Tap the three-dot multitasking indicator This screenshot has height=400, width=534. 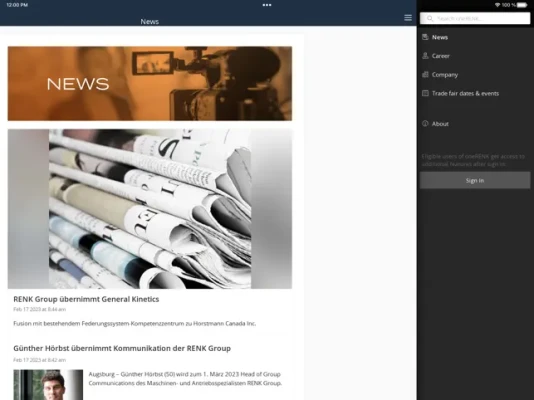tap(267, 5)
